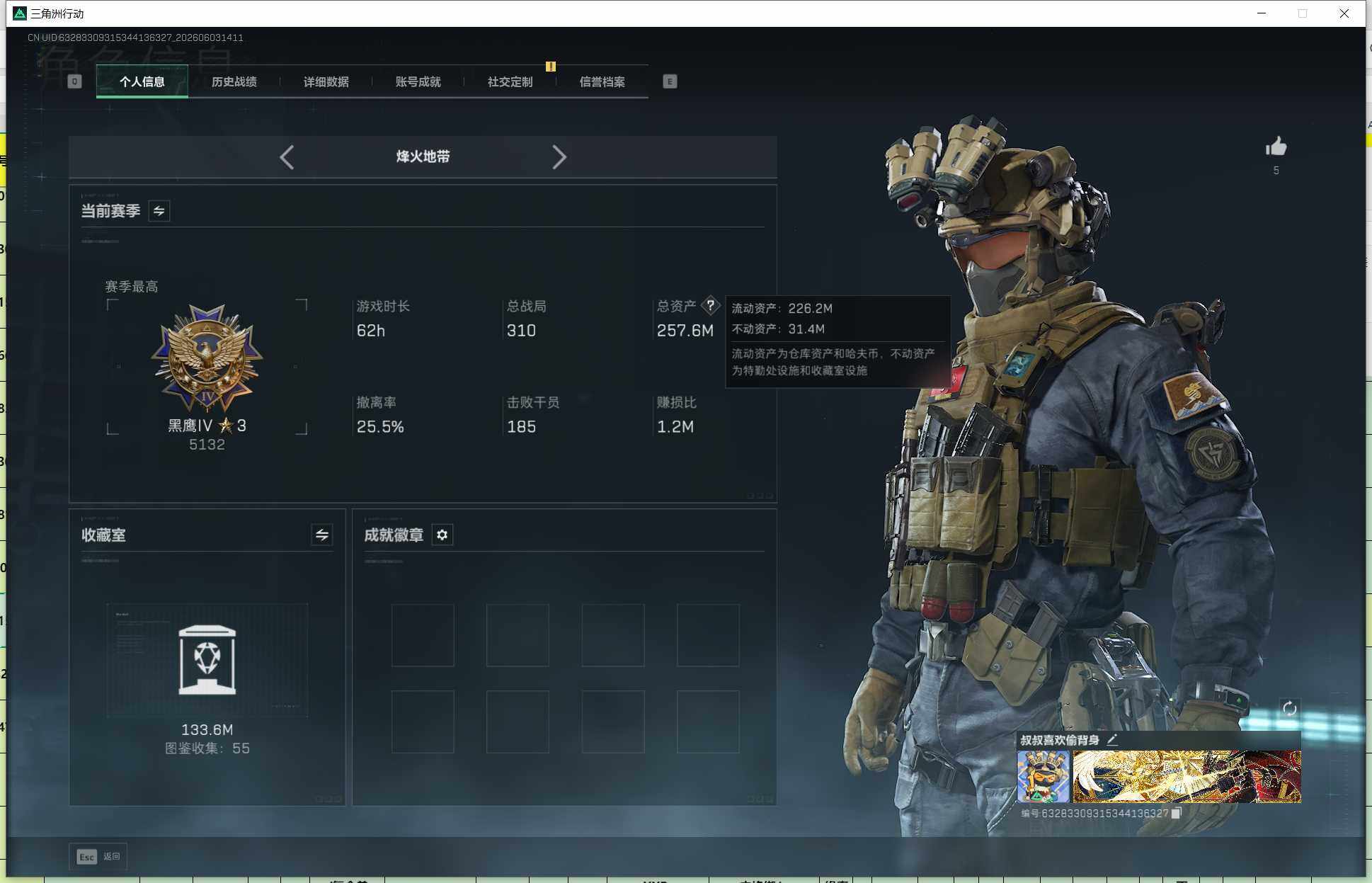Click the collection value 133.6M
The height and width of the screenshot is (883, 1372).
coord(207,730)
